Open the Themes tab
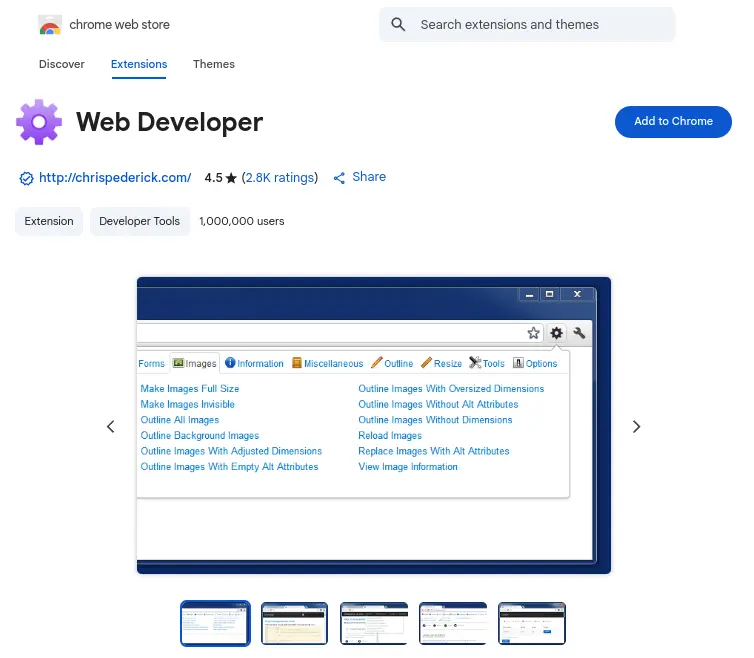 [214, 64]
